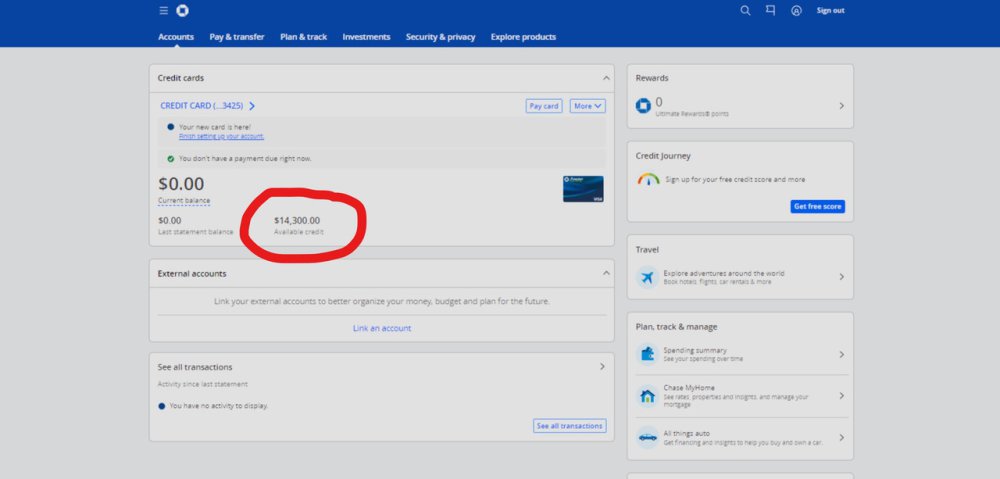Click the Chase octagon logo
Viewport: 1000px width, 479px height.
point(182,11)
